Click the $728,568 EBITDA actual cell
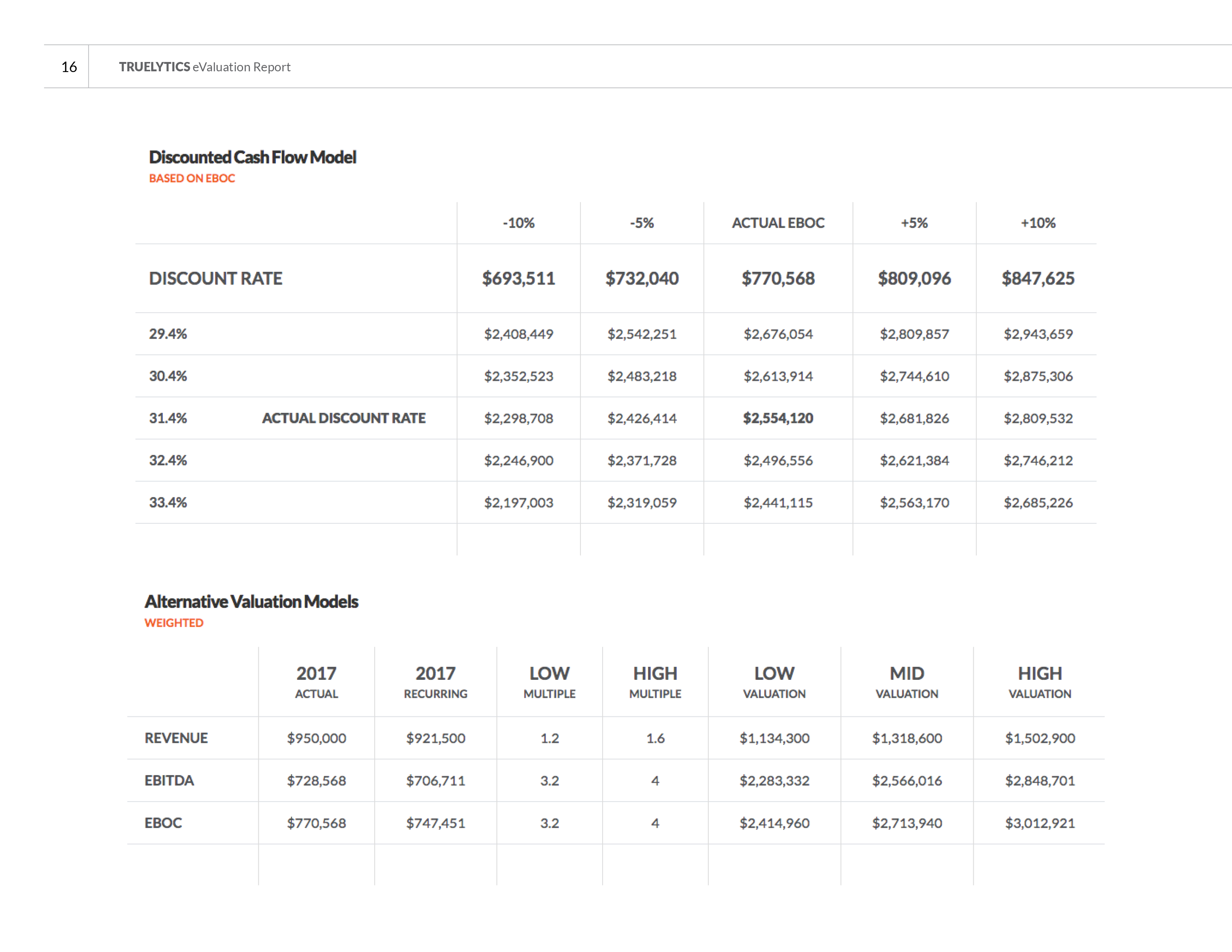This screenshot has height=952, width=1232. [317, 781]
